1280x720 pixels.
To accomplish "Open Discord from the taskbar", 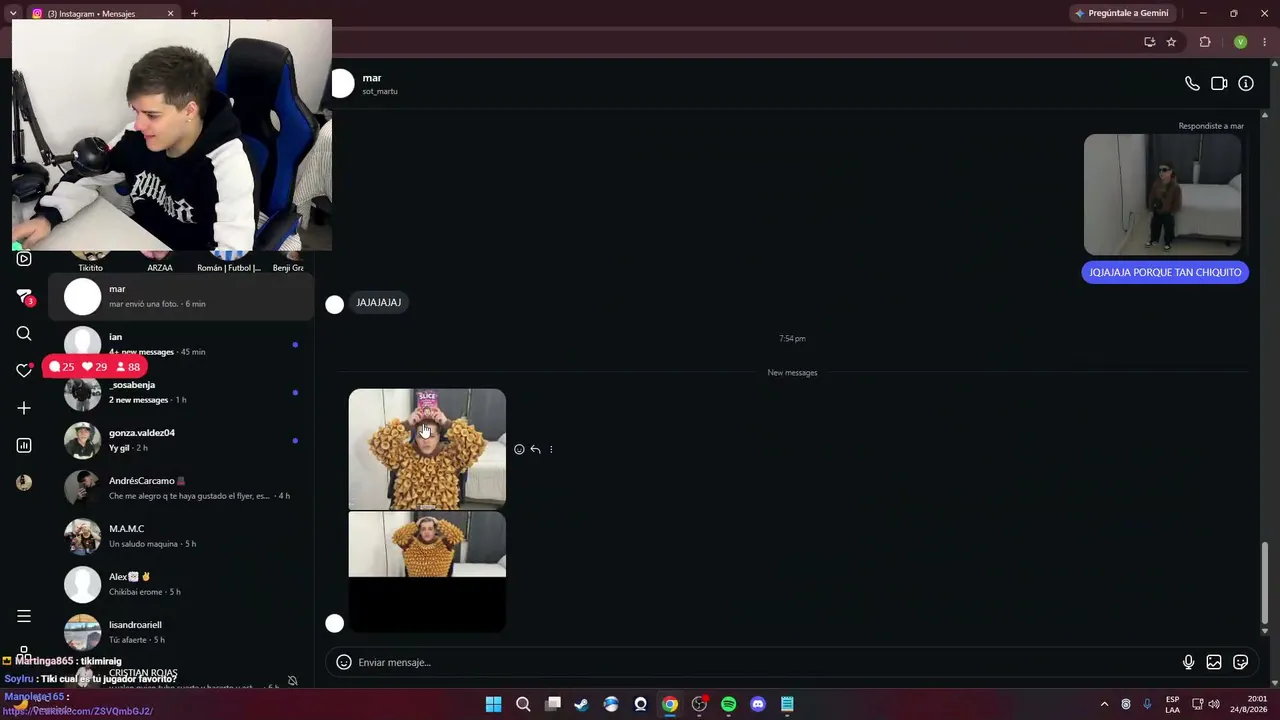I will [758, 704].
